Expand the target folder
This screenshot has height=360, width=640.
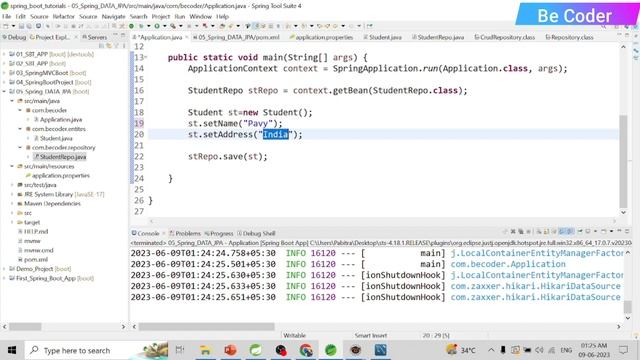click(x=12, y=222)
